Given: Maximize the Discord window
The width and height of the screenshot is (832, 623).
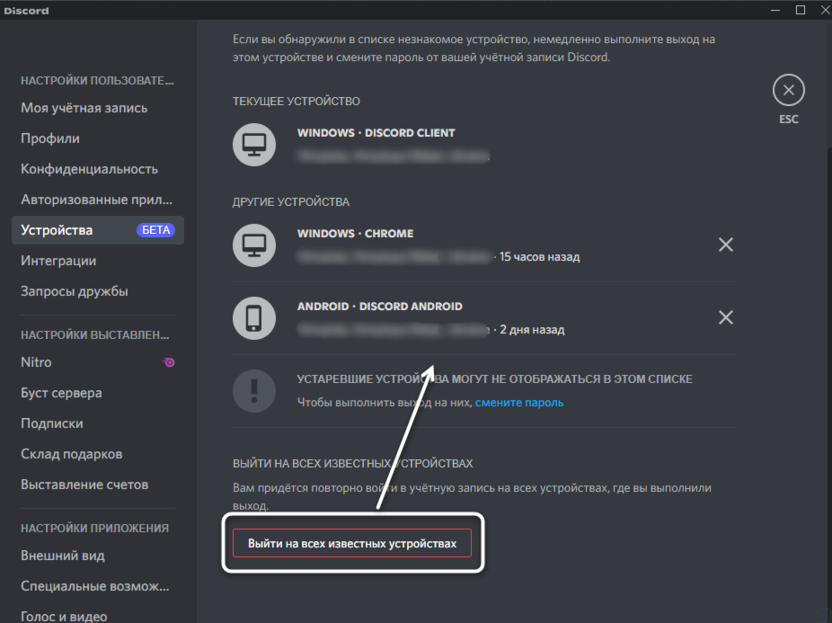Looking at the screenshot, I should [x=800, y=10].
